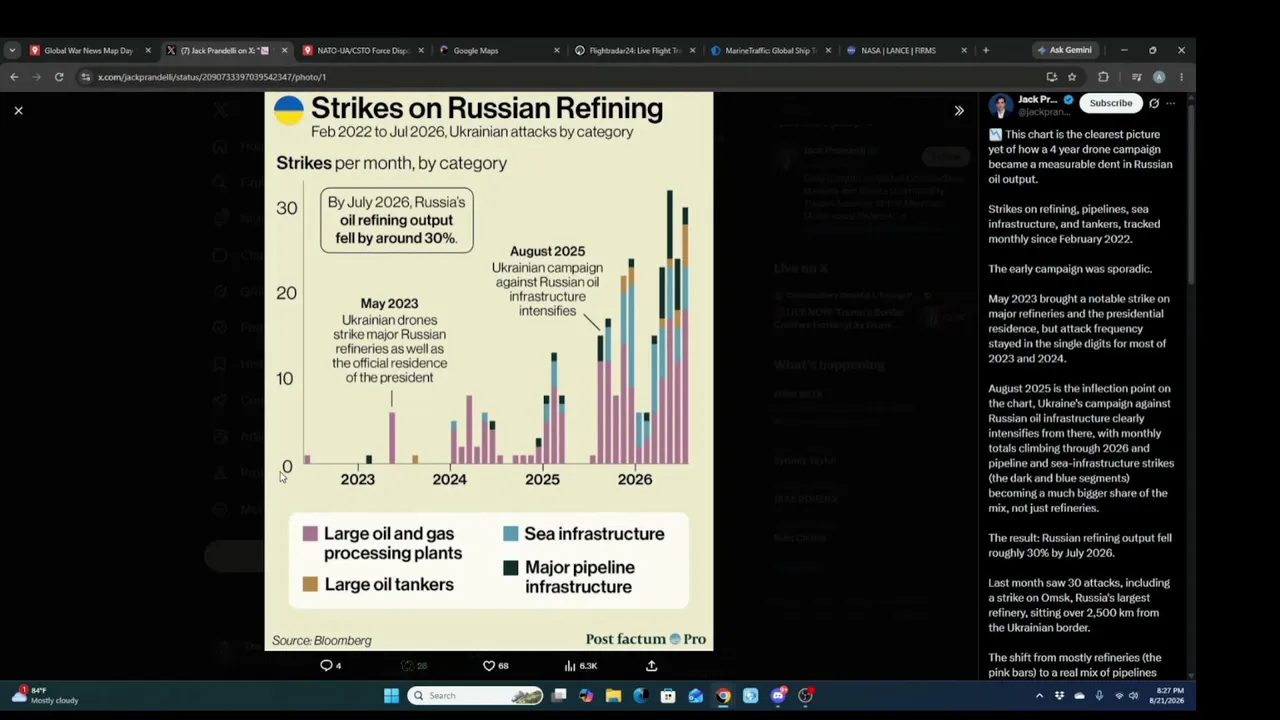Switch to the Flightradar24 Live Flight tab
The image size is (1280, 720).
tap(636, 50)
